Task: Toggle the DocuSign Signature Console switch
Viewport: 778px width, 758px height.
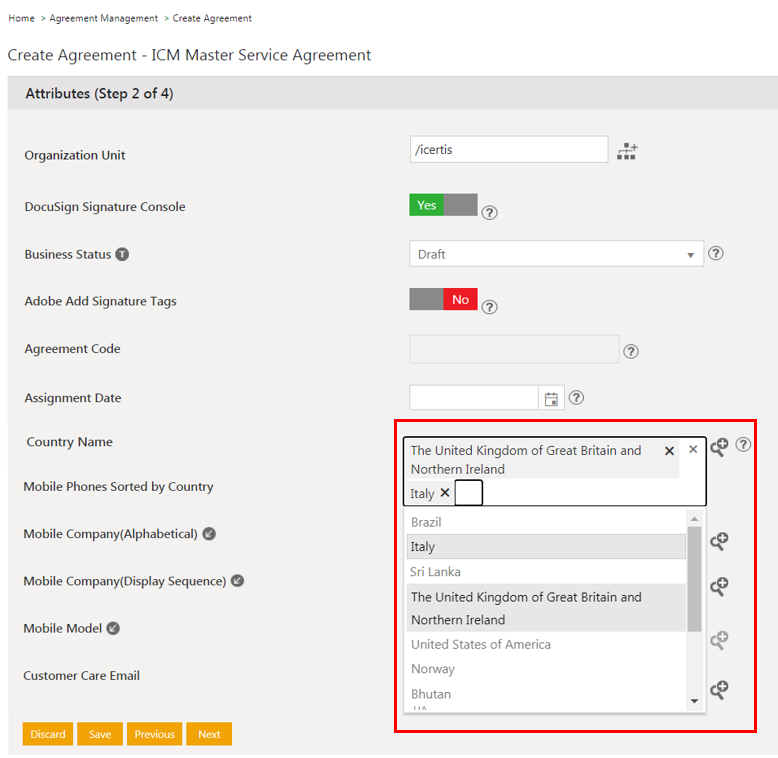Action: [x=443, y=205]
